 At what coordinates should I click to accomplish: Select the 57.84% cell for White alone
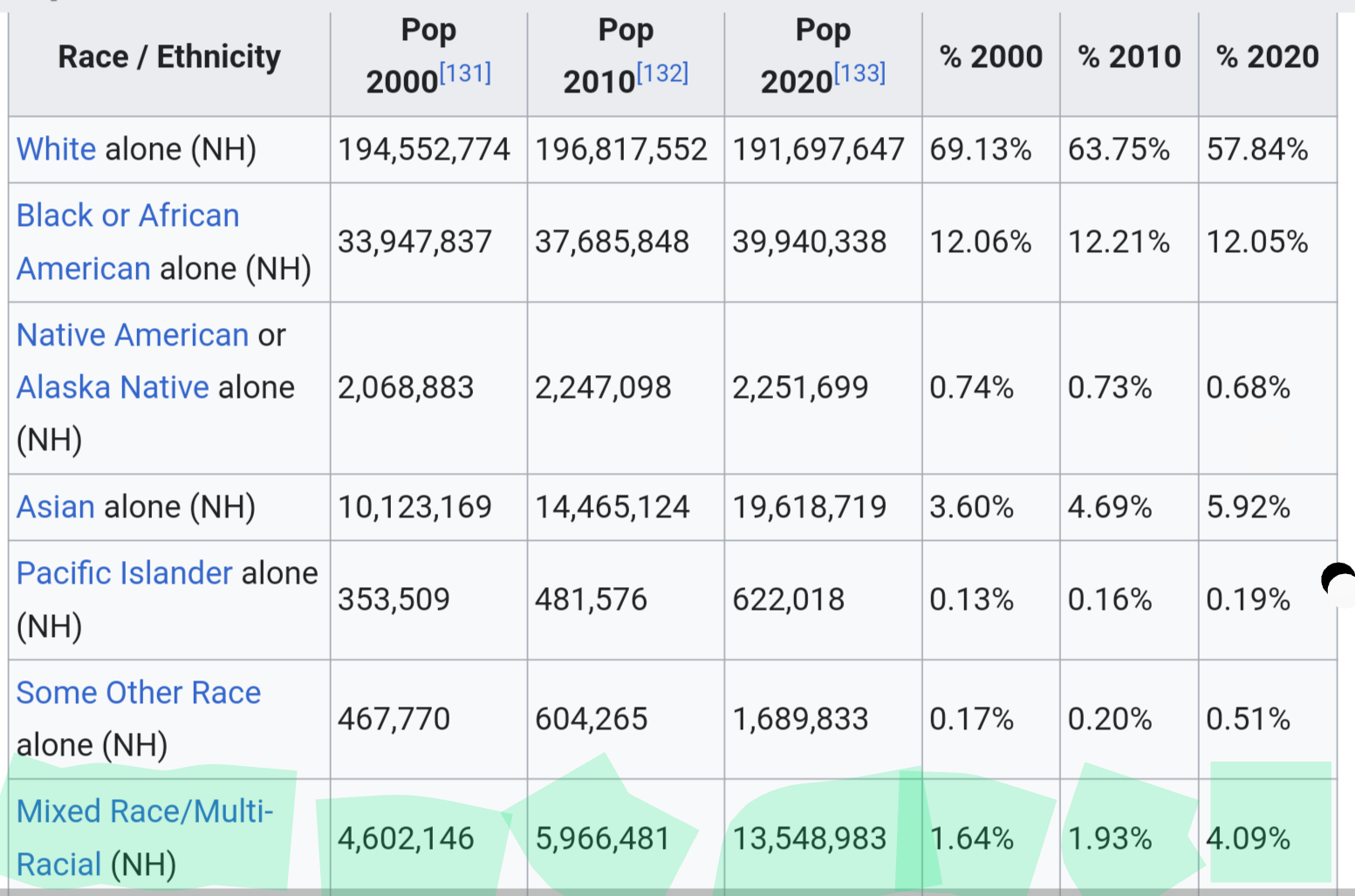[x=1268, y=149]
